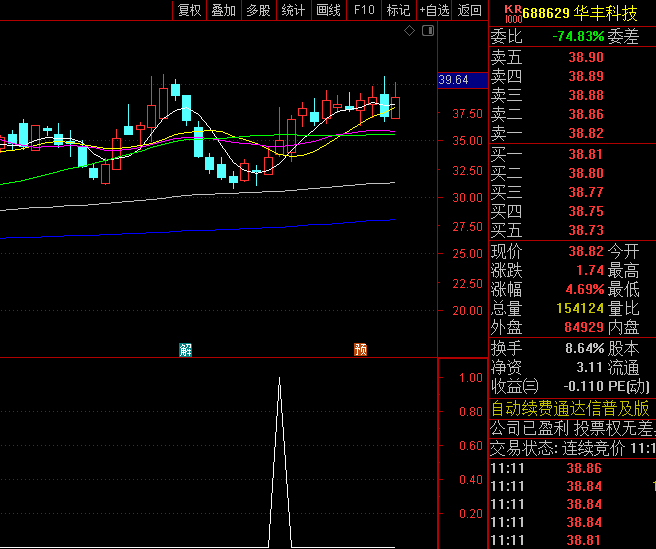Click 卖五 price 38.90
This screenshot has height=549, width=656.
click(586, 57)
